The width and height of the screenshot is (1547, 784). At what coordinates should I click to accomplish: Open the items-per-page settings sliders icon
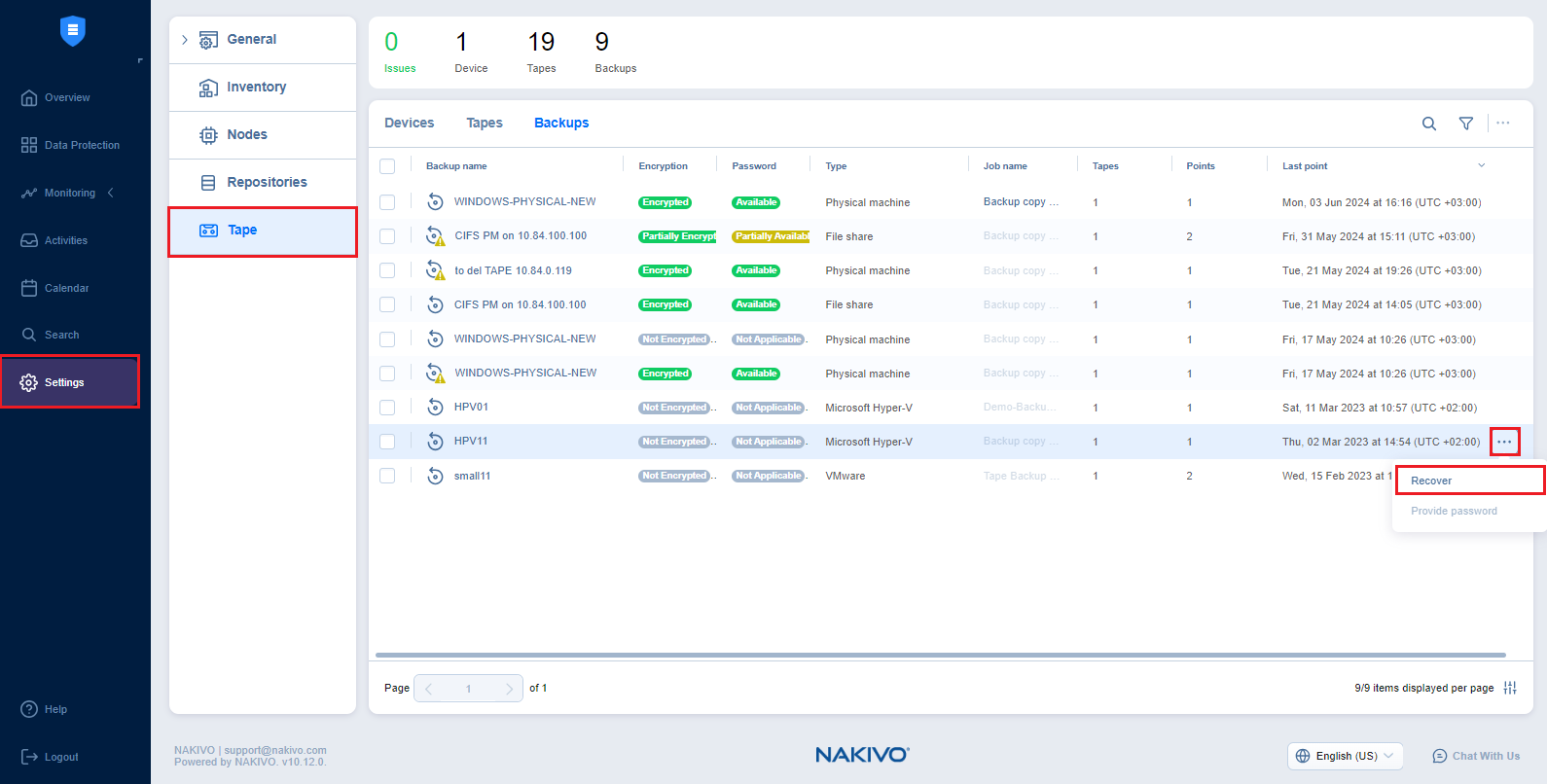[x=1509, y=688]
